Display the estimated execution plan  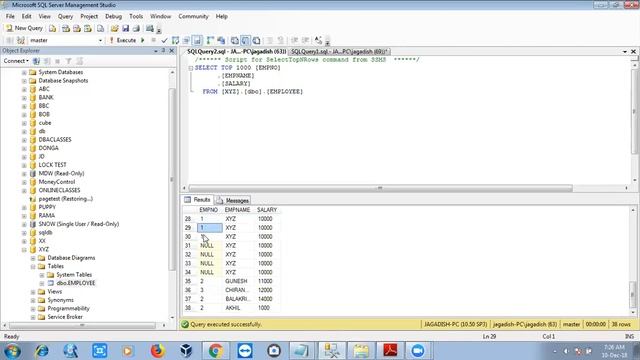(176, 40)
